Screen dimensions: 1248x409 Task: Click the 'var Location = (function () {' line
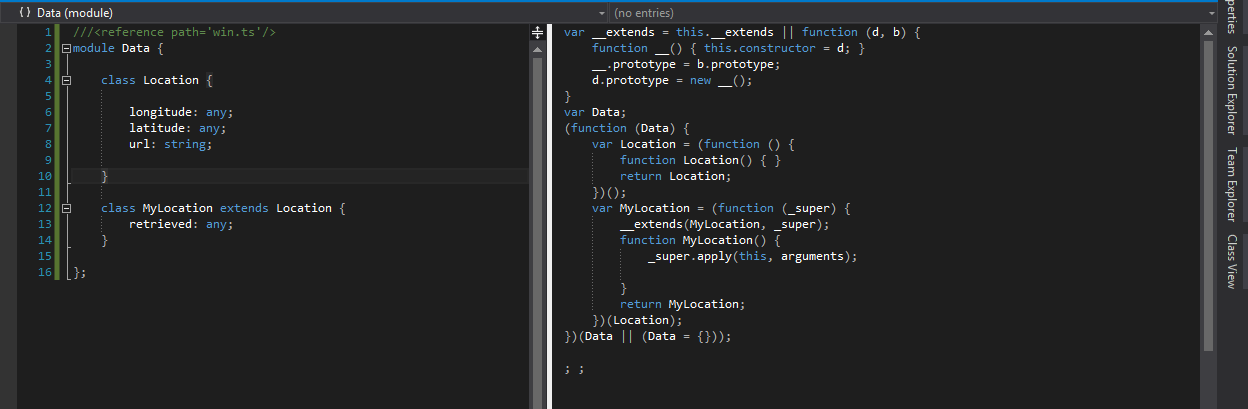click(x=693, y=144)
